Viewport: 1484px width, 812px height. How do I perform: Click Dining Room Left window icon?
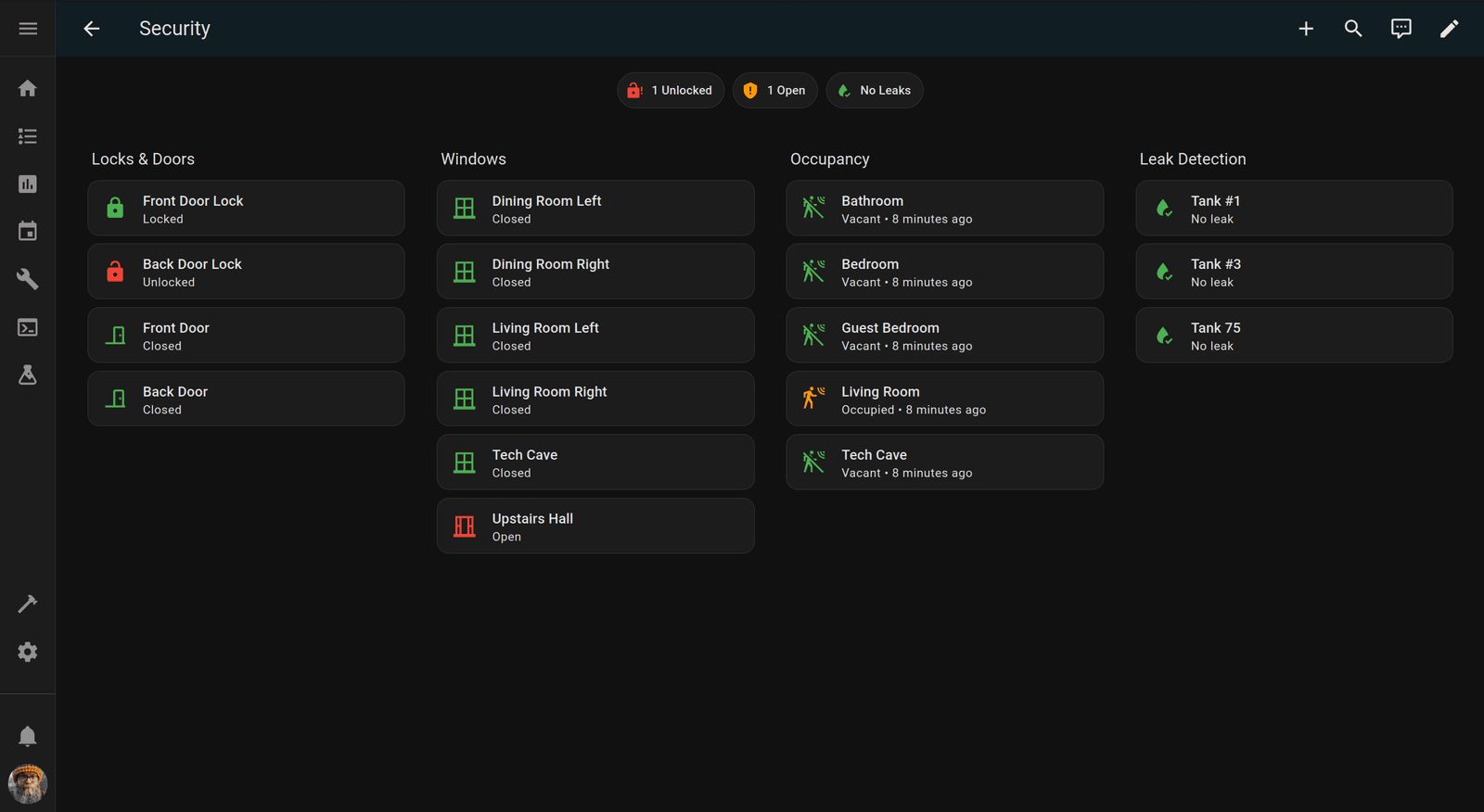[x=465, y=208]
